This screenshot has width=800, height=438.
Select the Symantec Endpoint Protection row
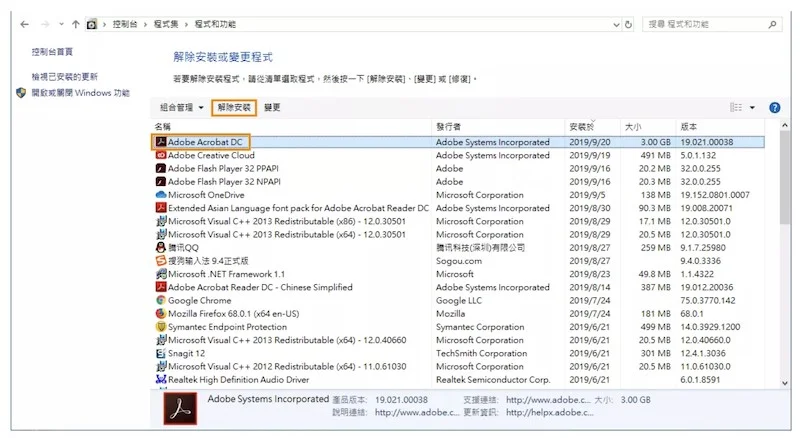click(x=458, y=327)
